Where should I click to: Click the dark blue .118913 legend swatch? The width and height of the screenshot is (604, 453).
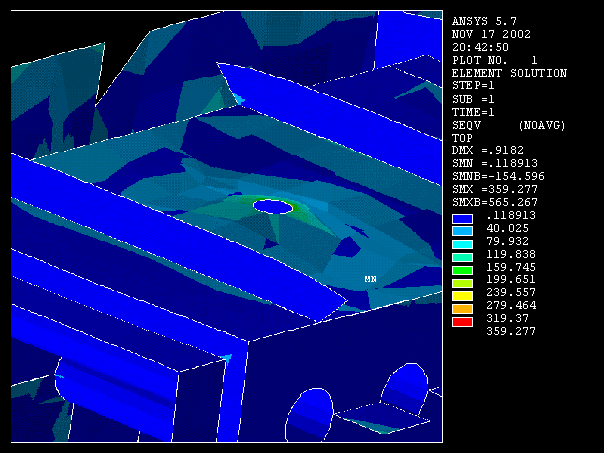tap(462, 216)
